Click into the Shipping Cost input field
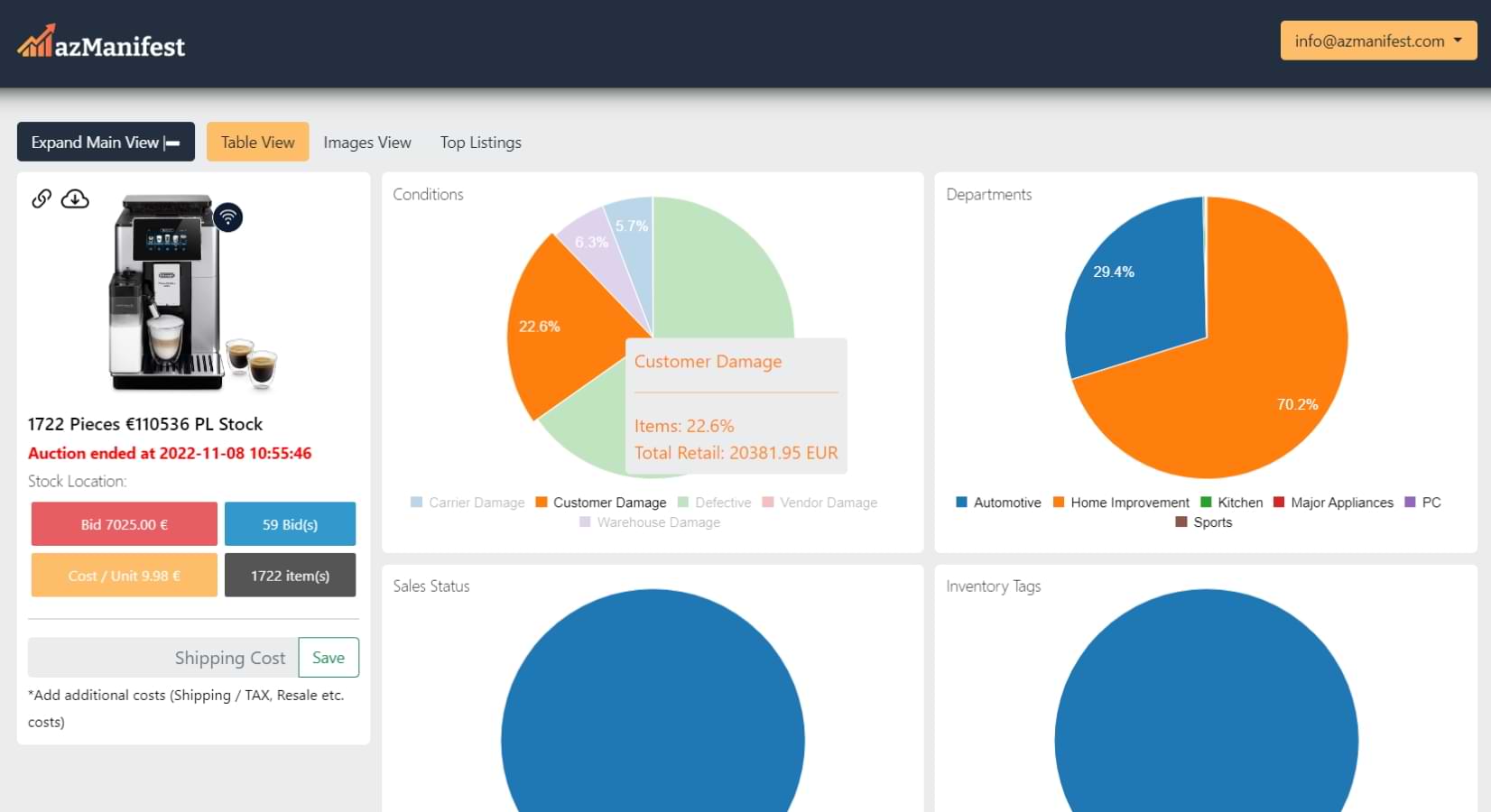 point(162,658)
